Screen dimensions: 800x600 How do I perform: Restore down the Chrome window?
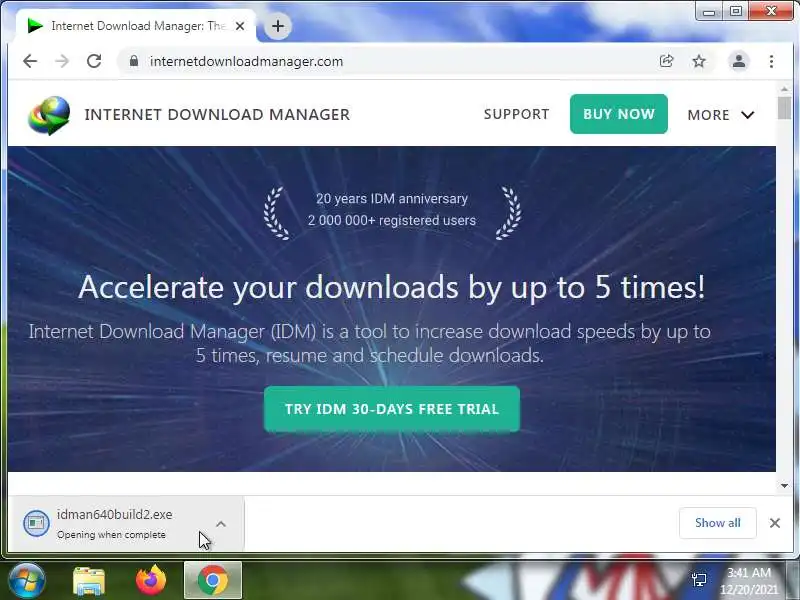735,11
